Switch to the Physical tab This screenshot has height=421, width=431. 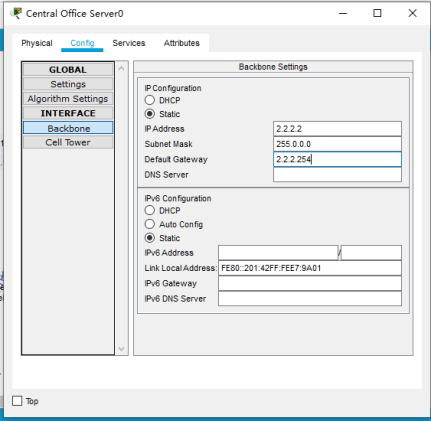(37, 43)
